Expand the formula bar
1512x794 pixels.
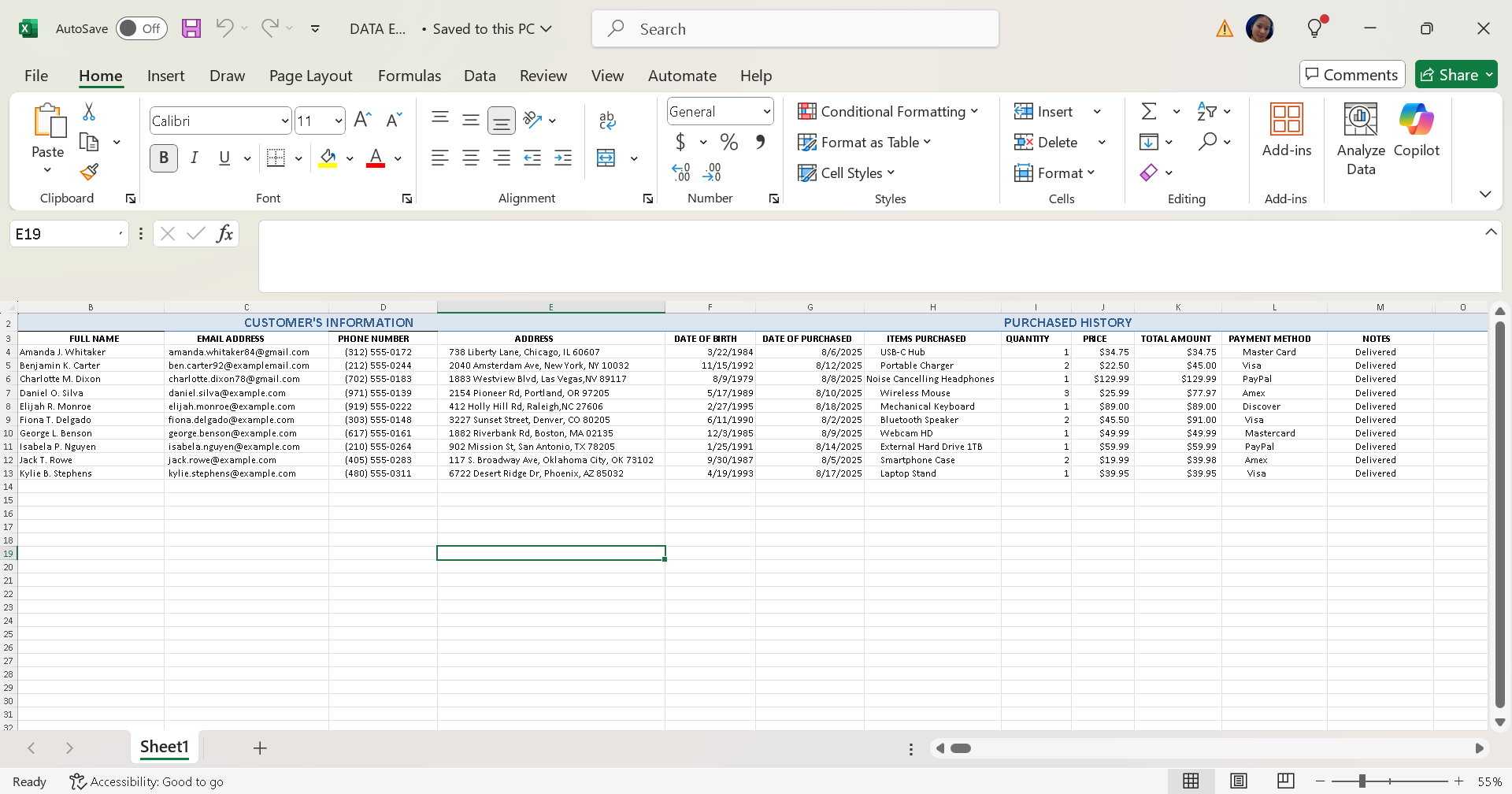point(1491,232)
